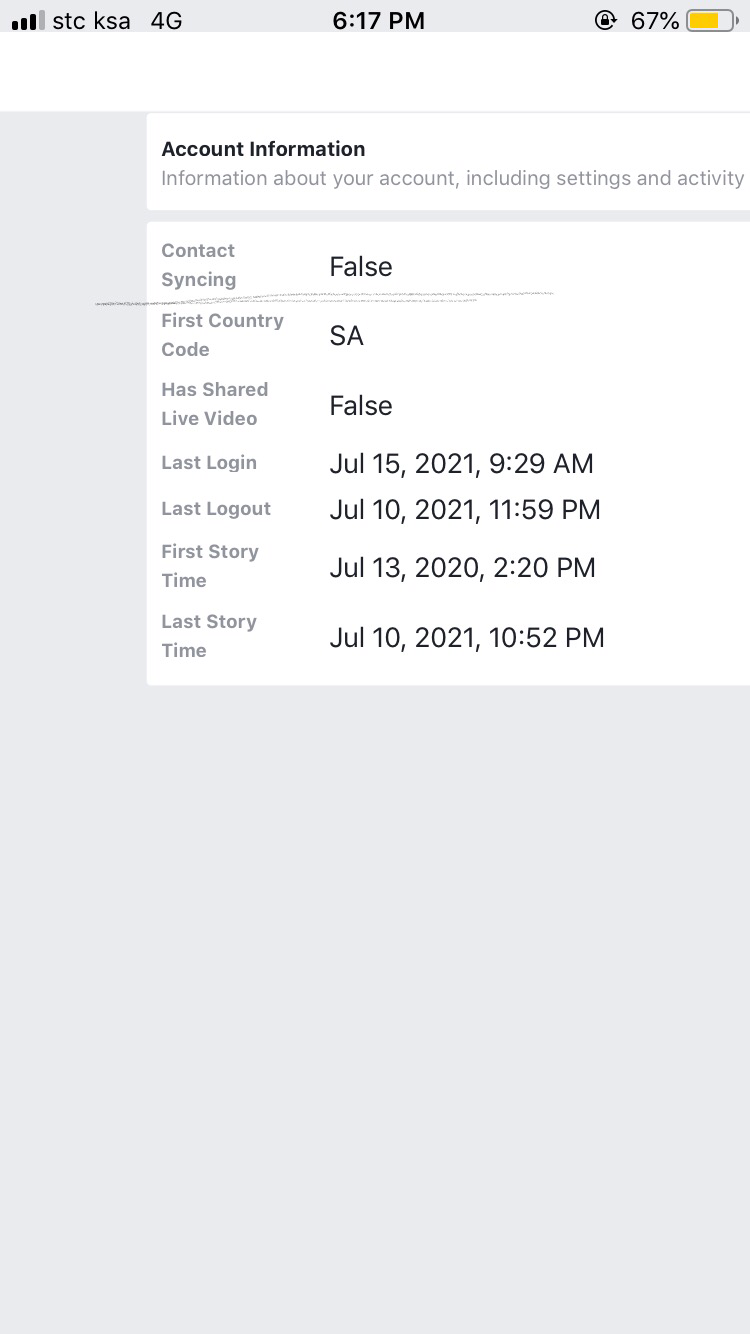Tap the Has Shared Live Video label
Screen dimensions: 750x1334
(214, 404)
